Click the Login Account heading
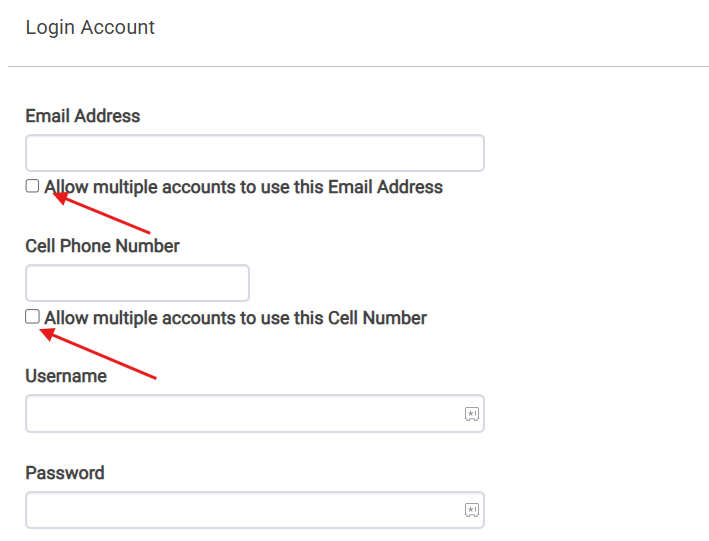709x541 pixels. [x=90, y=28]
